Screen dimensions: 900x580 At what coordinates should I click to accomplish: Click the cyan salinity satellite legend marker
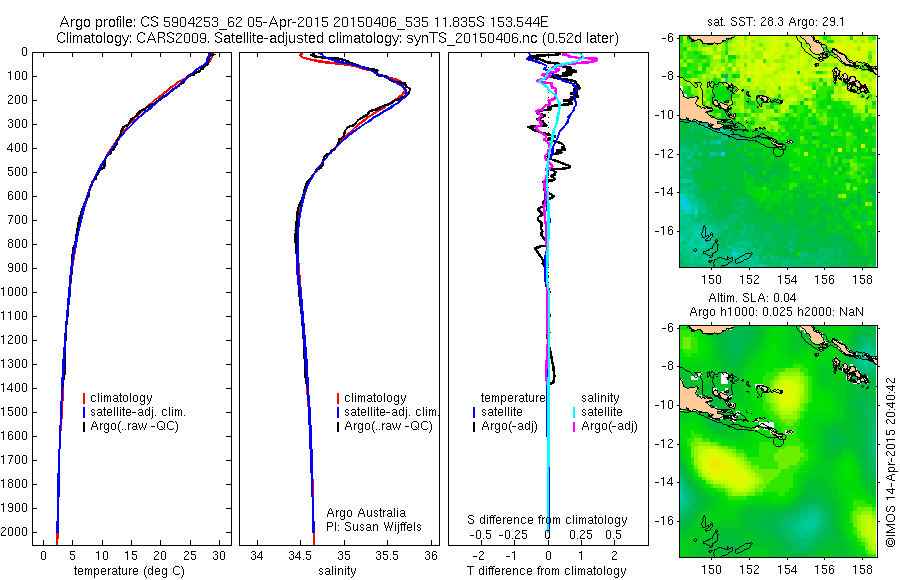pos(574,412)
